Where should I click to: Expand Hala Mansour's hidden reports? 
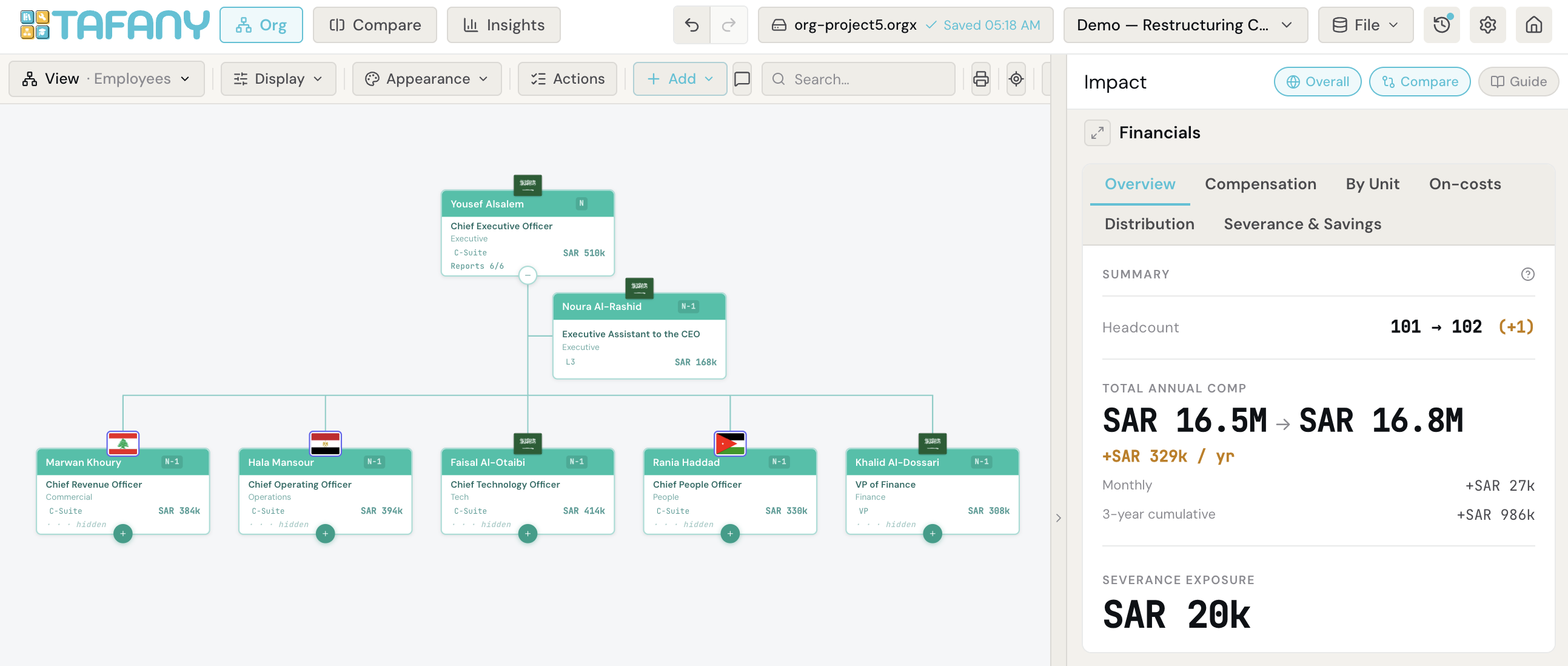[x=325, y=533]
